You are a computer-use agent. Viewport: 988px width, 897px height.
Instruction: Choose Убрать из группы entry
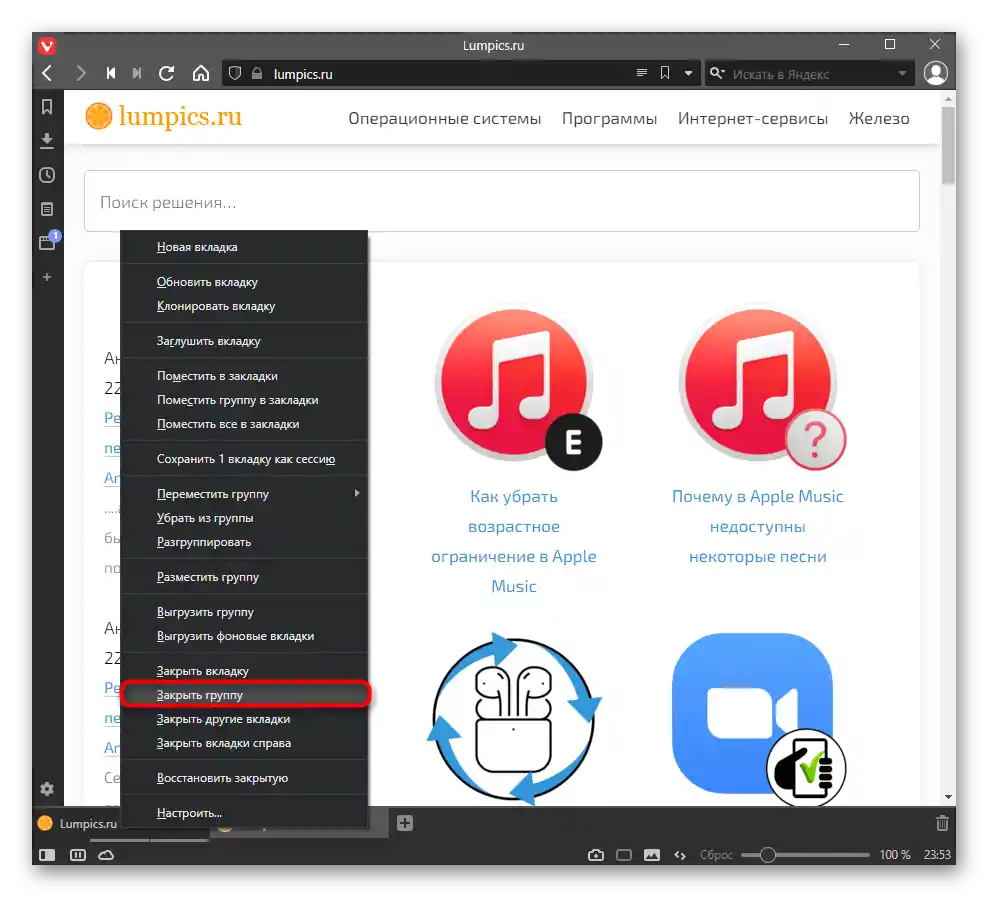tap(244, 518)
